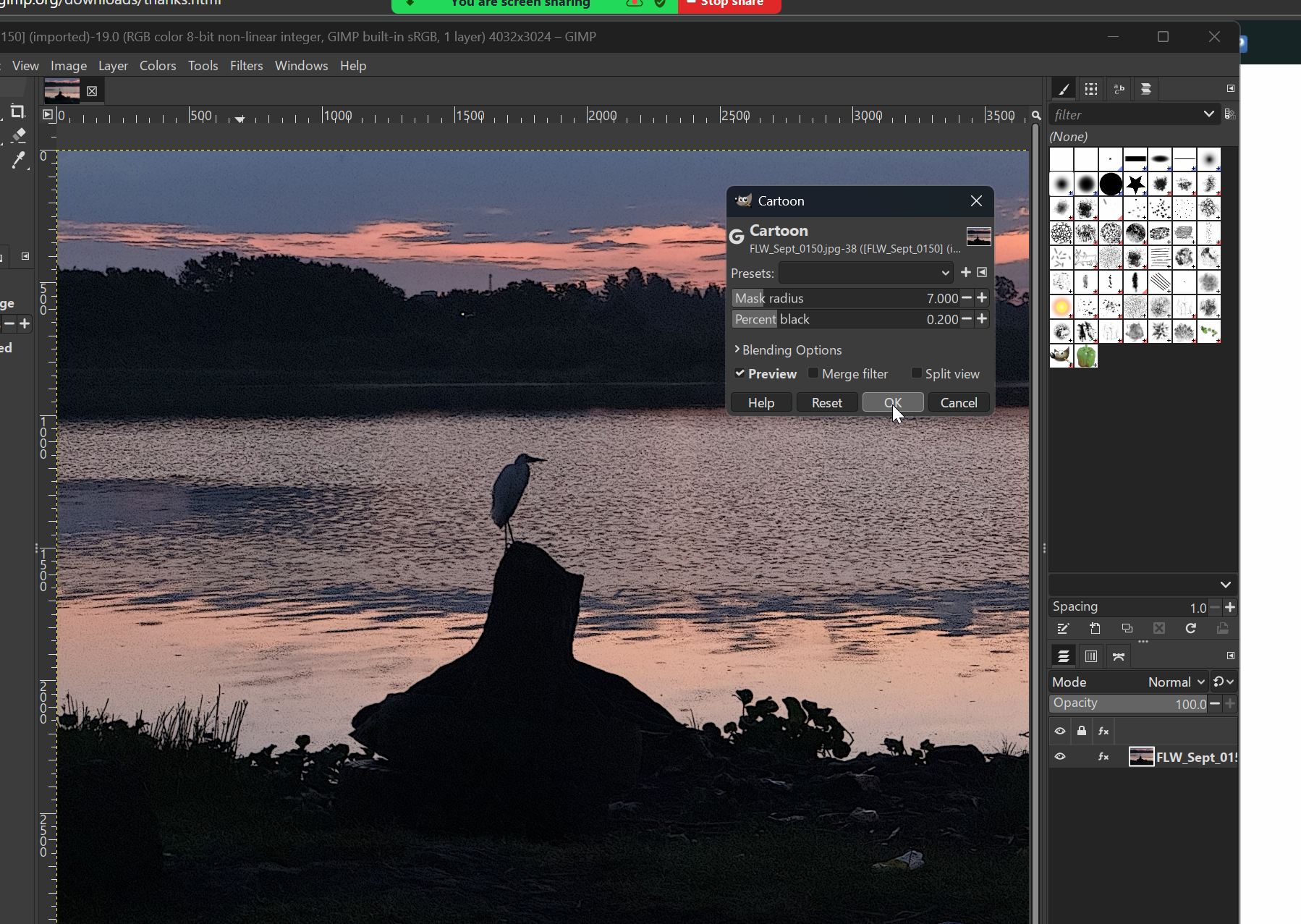Enable the Split view checkbox

[917, 373]
